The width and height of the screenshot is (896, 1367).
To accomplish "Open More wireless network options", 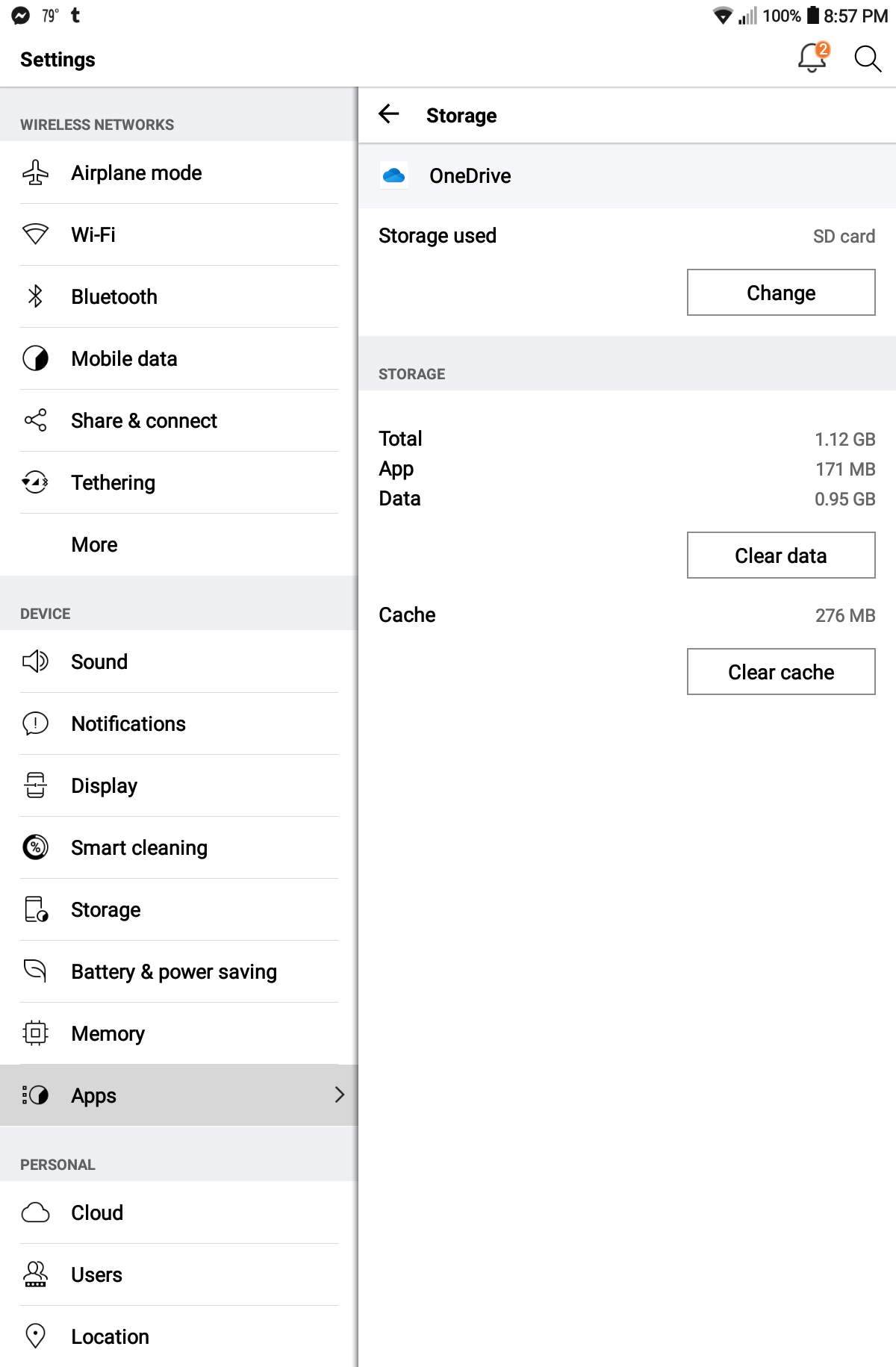I will click(x=95, y=544).
